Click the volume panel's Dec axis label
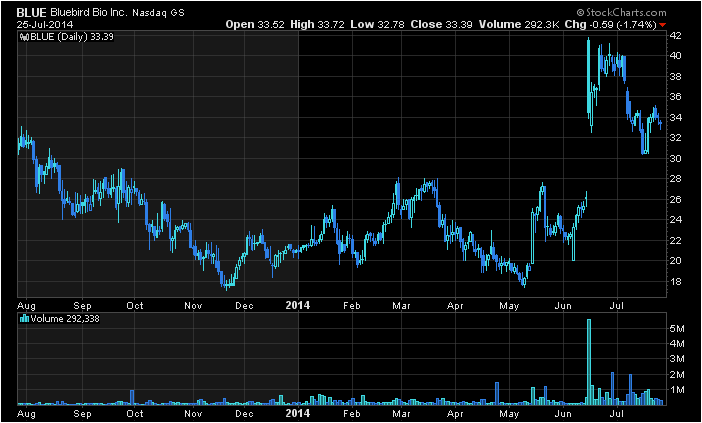 click(244, 413)
